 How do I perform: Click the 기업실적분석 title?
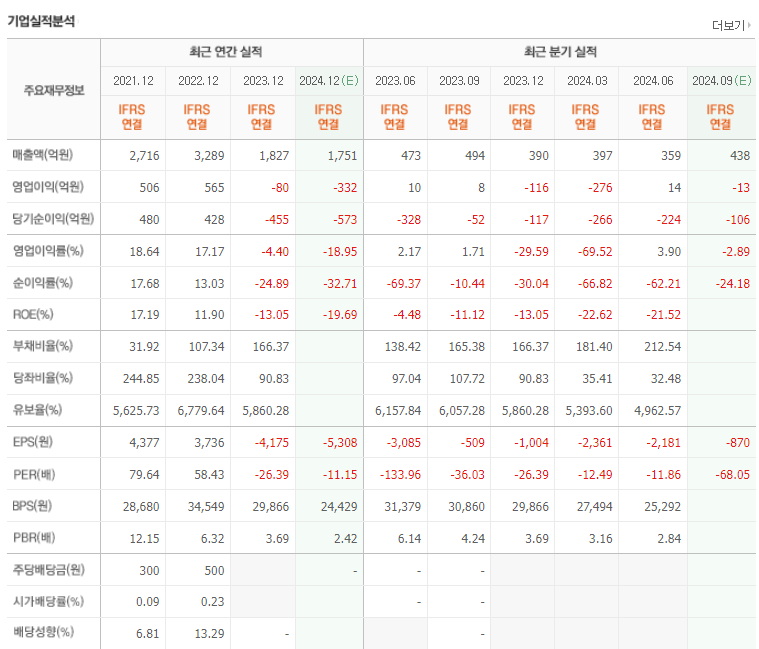tap(41, 21)
